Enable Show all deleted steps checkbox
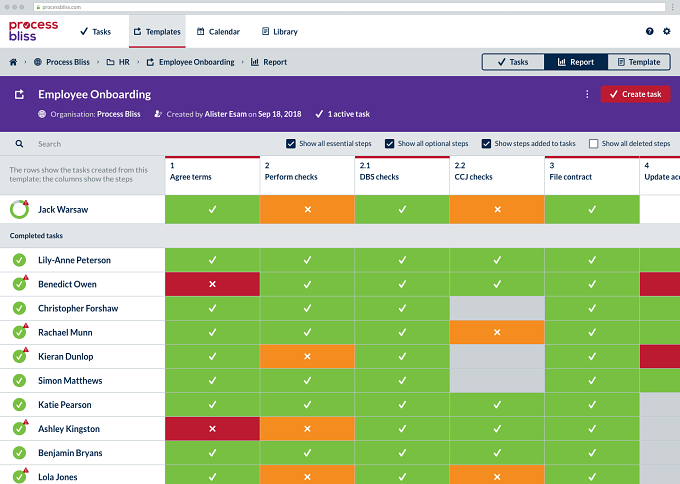This screenshot has height=484, width=680. 593,144
